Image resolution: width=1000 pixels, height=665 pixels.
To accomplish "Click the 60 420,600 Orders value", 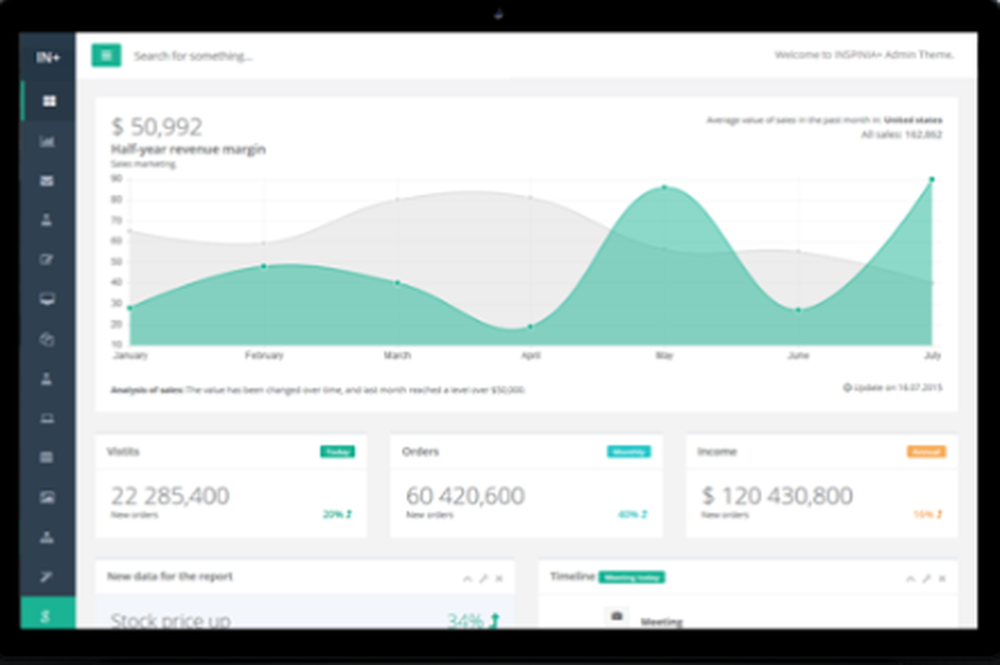I will 466,495.
